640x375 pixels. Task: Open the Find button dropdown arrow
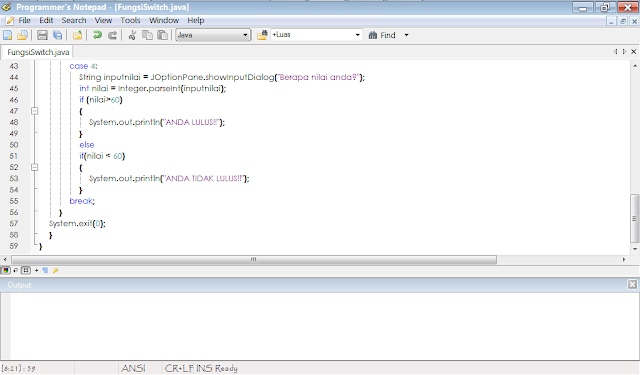pyautogui.click(x=406, y=36)
